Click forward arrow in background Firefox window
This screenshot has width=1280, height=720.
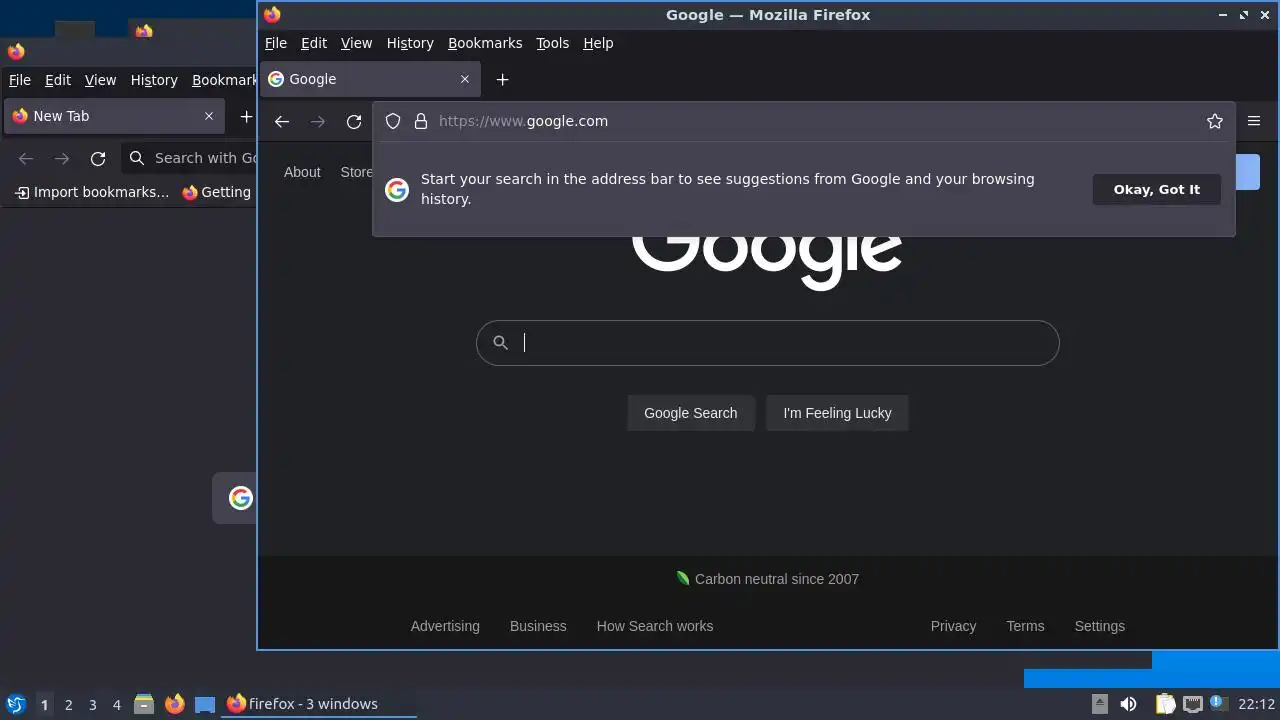coord(62,158)
